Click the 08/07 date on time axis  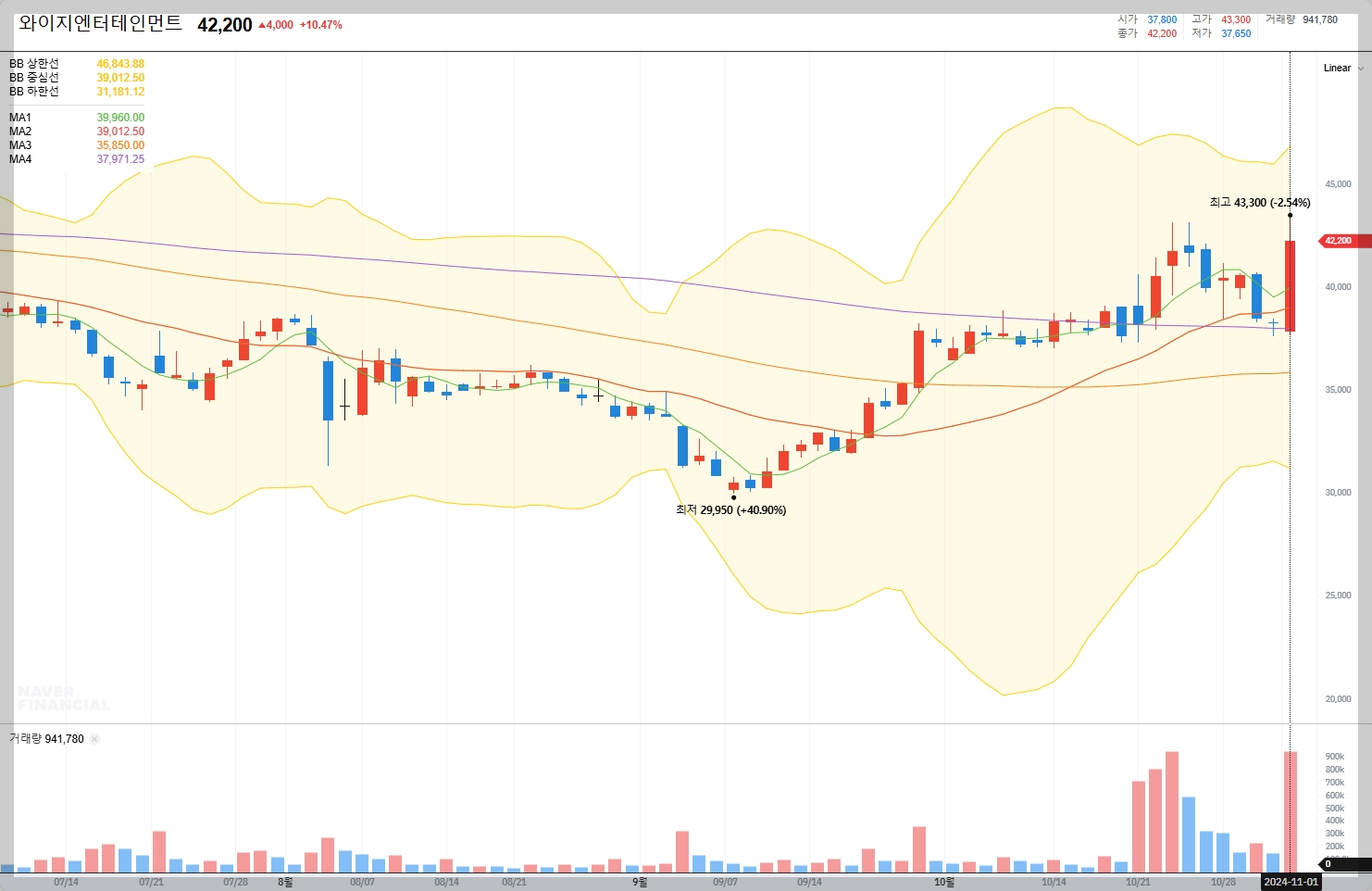pyautogui.click(x=363, y=882)
